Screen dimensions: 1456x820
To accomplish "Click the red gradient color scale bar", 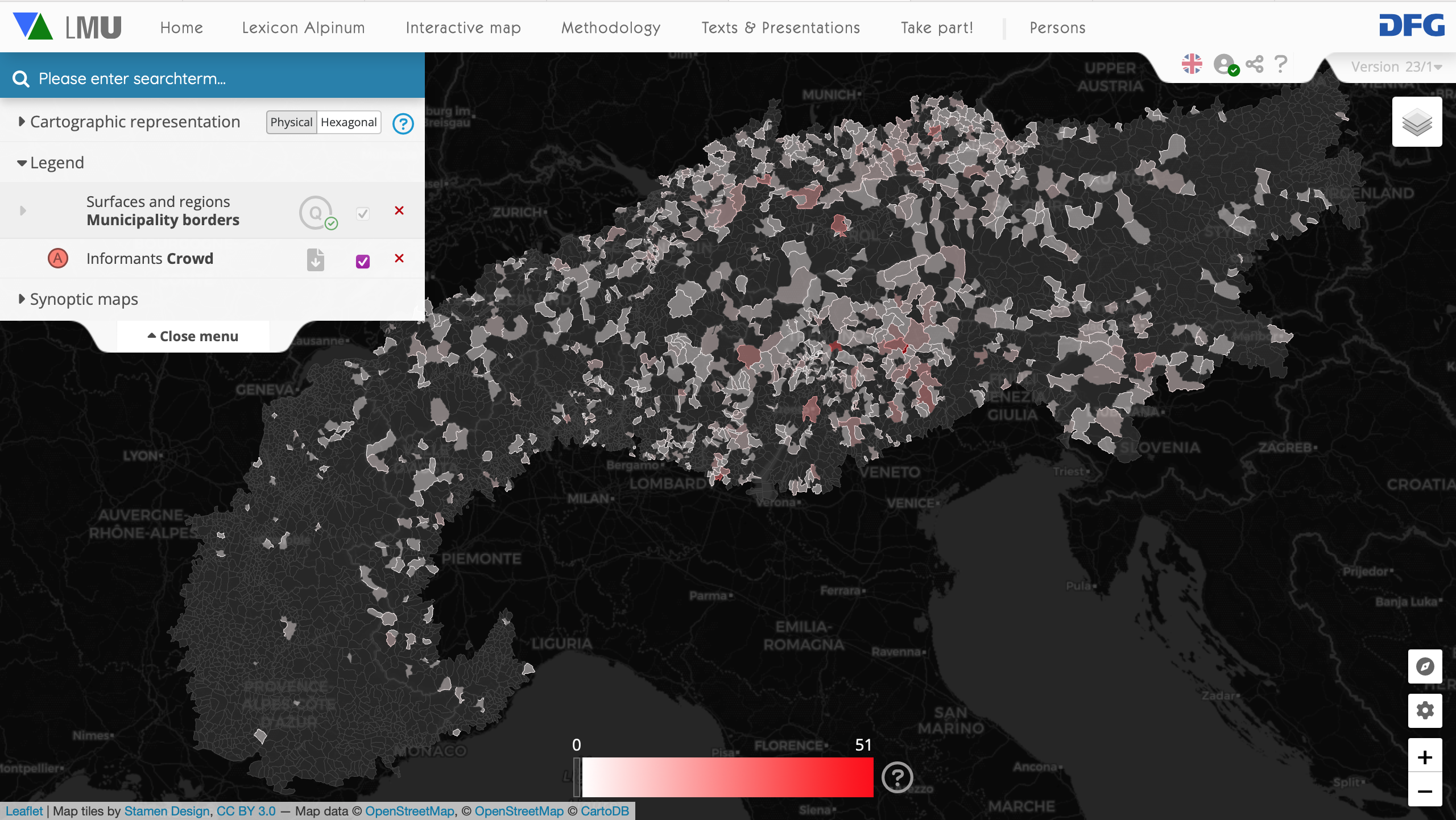I will click(x=727, y=777).
